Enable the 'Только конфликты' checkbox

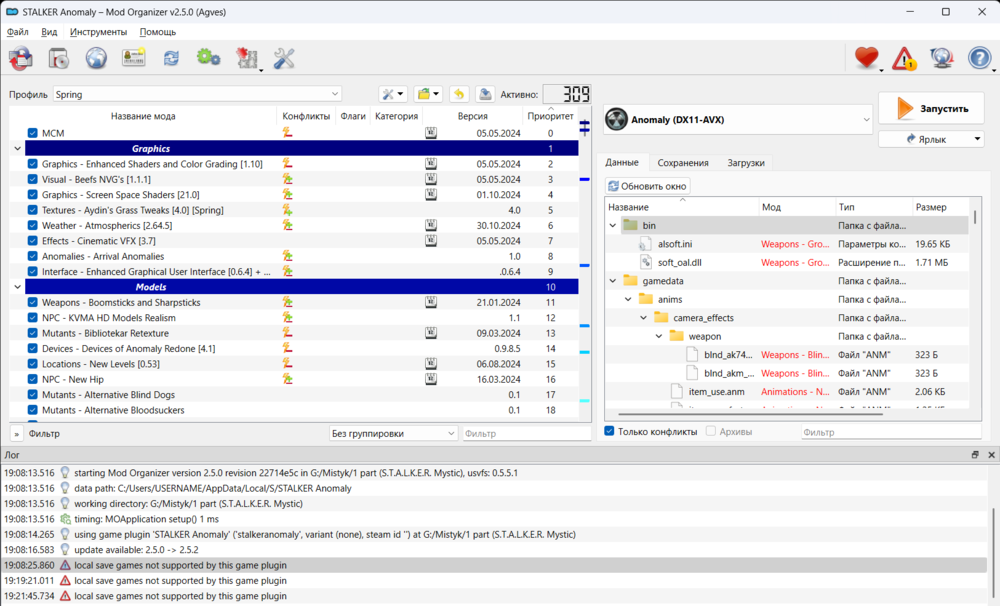(x=608, y=431)
